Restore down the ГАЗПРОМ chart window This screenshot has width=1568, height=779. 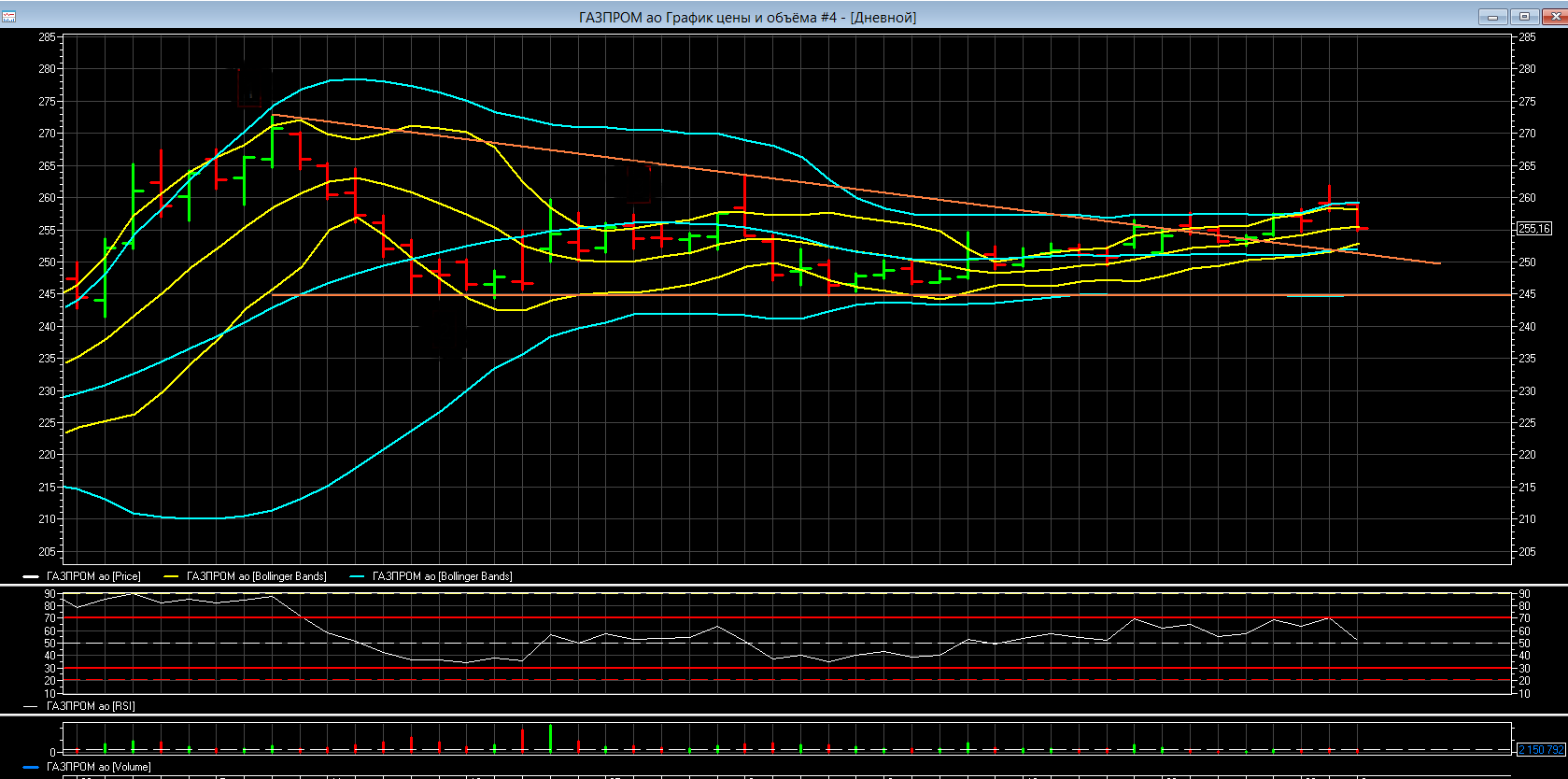[1524, 17]
